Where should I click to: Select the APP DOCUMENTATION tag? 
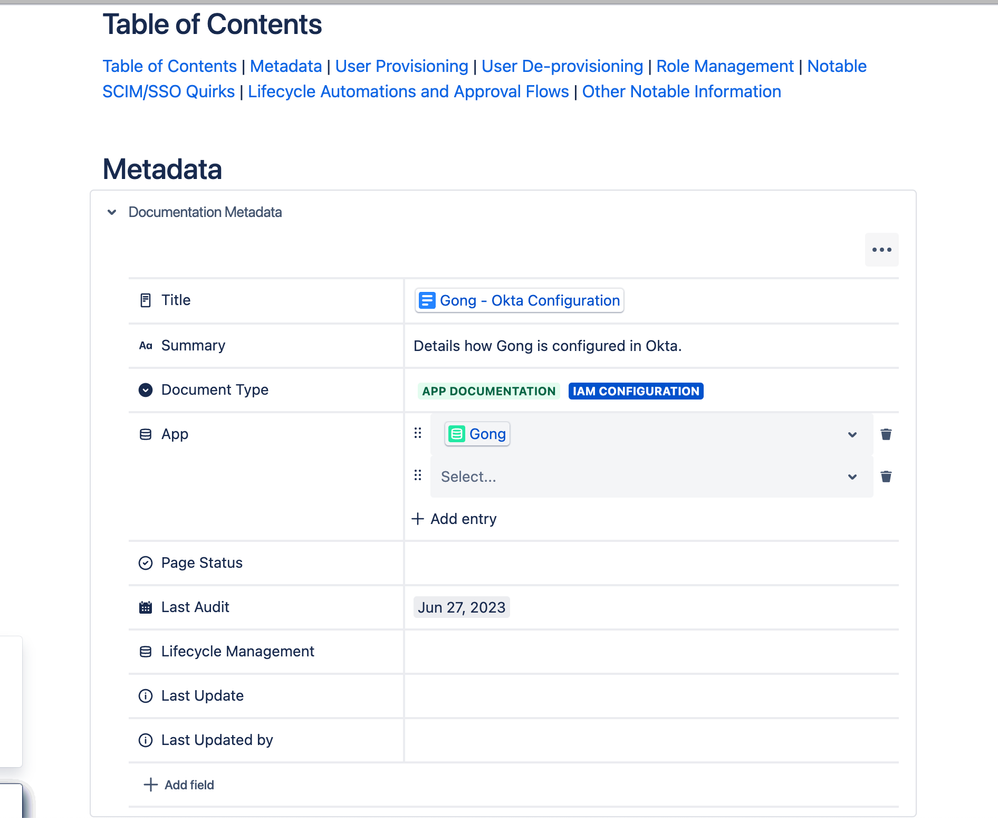pos(489,391)
